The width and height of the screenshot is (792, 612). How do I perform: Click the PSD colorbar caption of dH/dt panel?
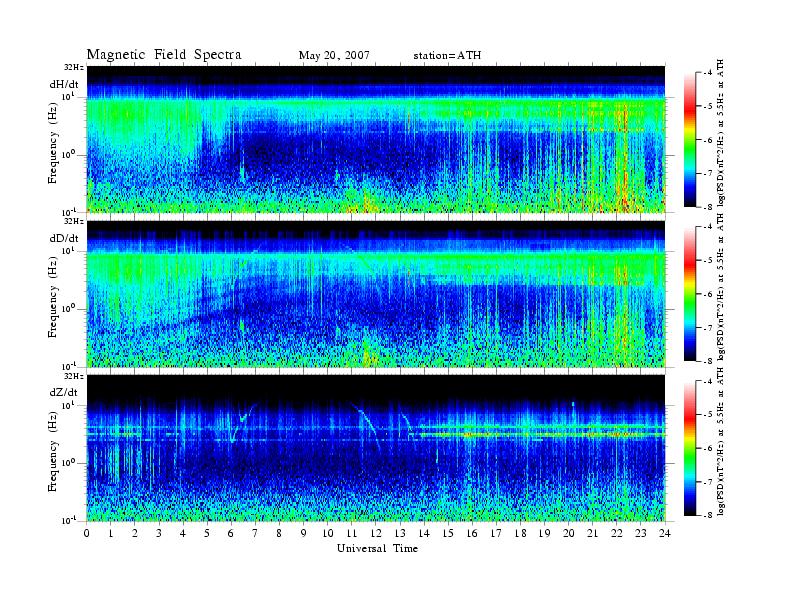[720, 133]
